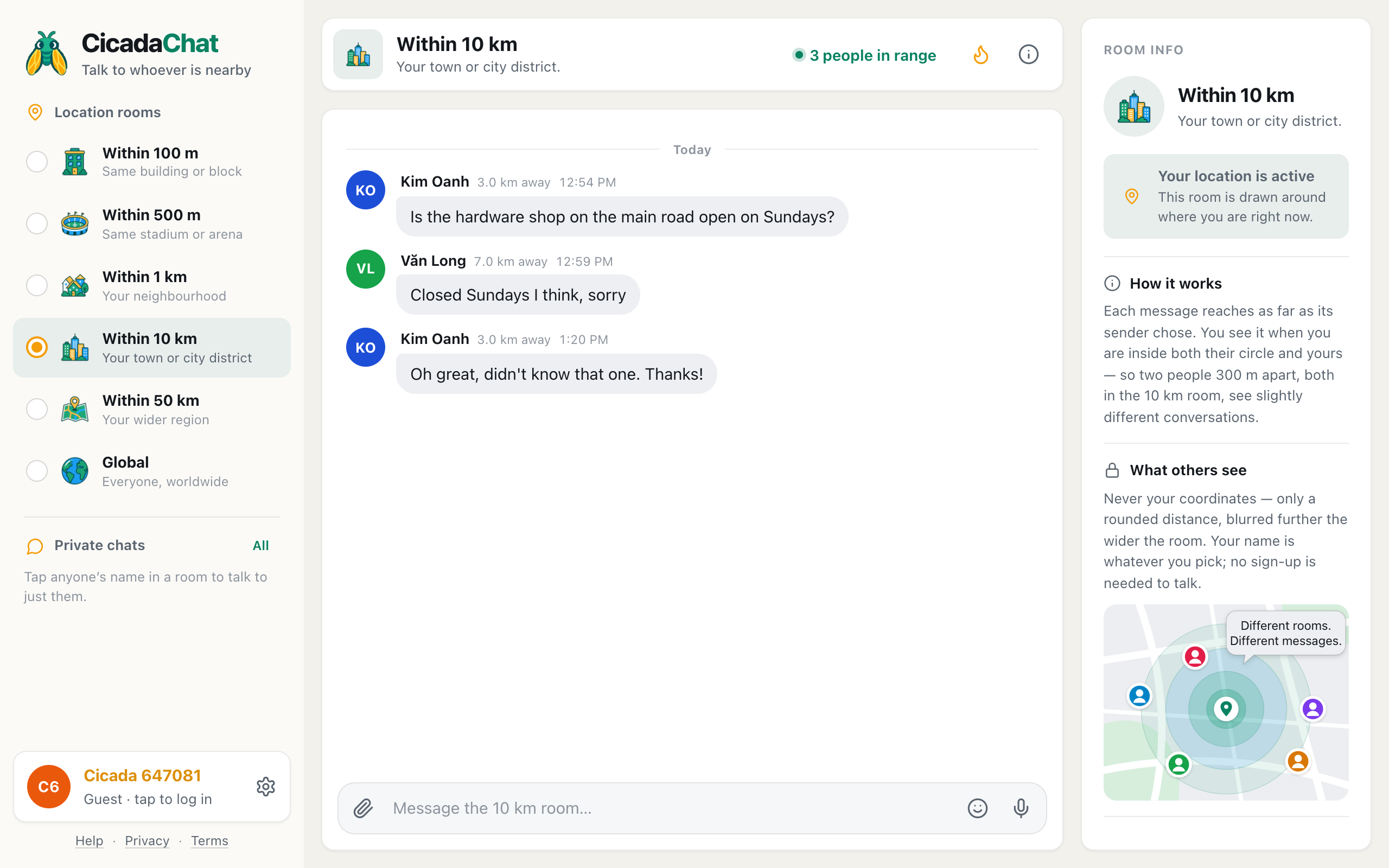This screenshot has height=868, width=1389.
Task: Click the first KO avatar at 12:54 PM
Action: pos(366,190)
